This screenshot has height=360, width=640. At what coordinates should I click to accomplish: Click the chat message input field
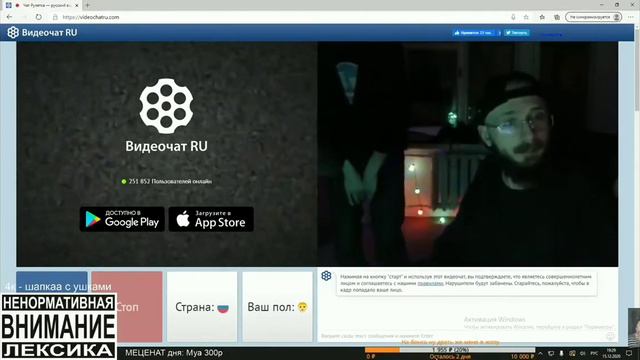[461, 336]
